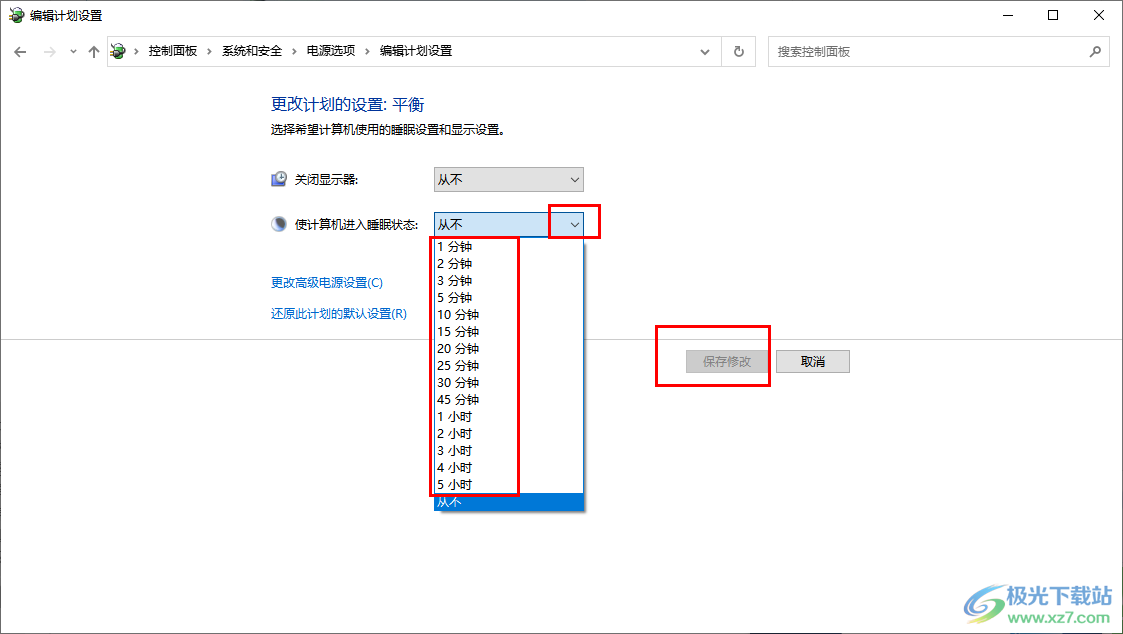1123x634 pixels.
Task: Click the window title icon
Action: point(16,15)
